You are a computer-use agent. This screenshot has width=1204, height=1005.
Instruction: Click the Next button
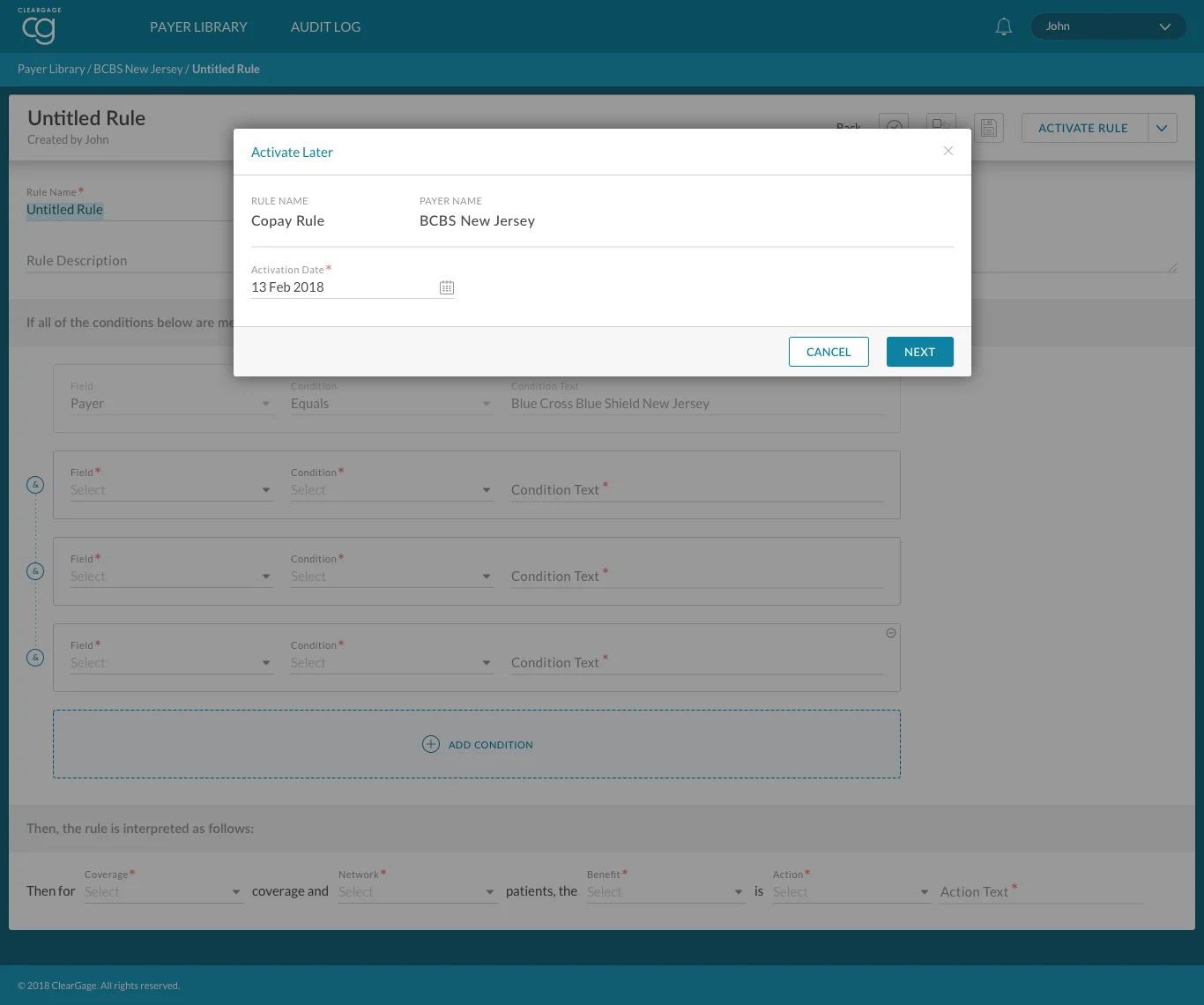tap(919, 352)
